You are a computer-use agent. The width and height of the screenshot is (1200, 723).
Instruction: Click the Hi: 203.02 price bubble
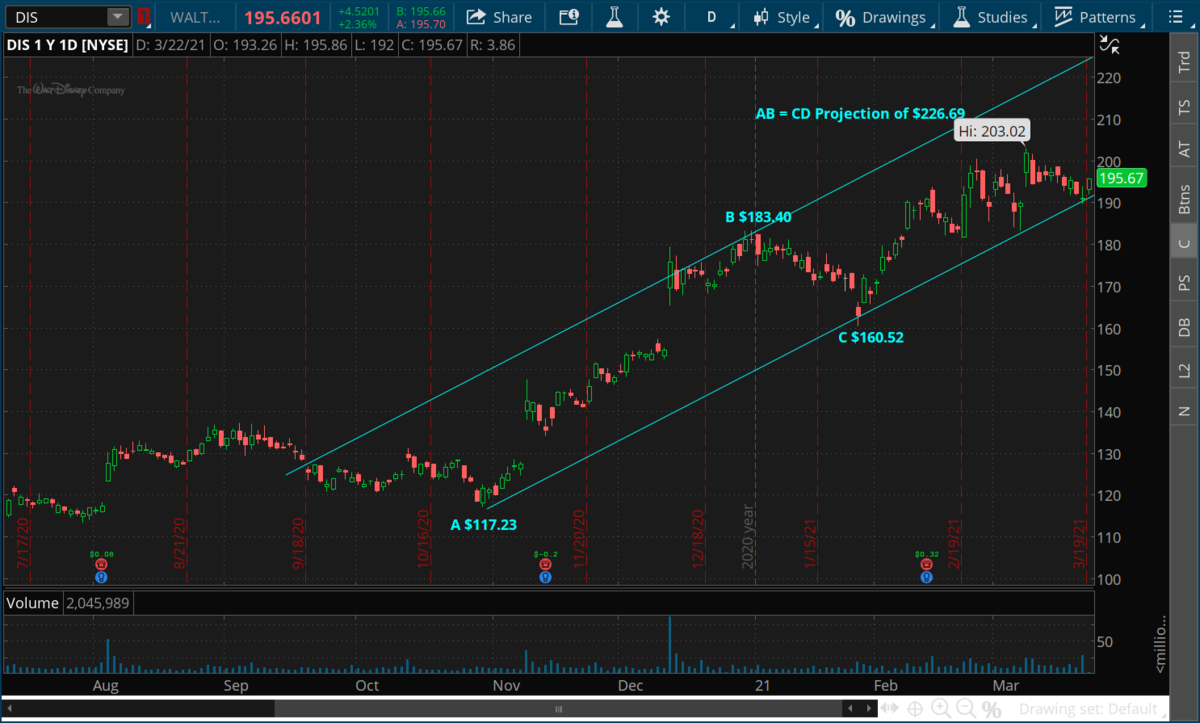point(992,131)
